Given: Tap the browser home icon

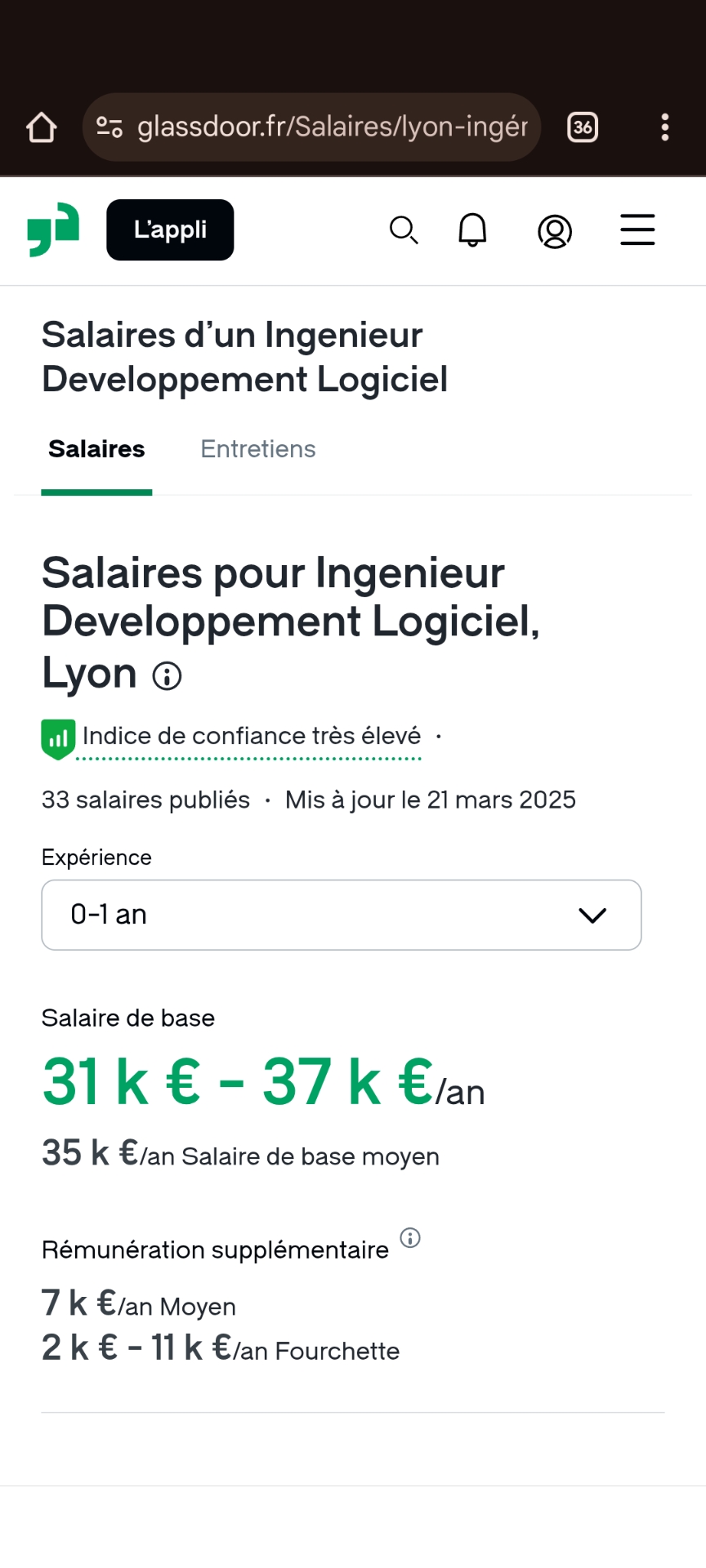Looking at the screenshot, I should pos(42,127).
